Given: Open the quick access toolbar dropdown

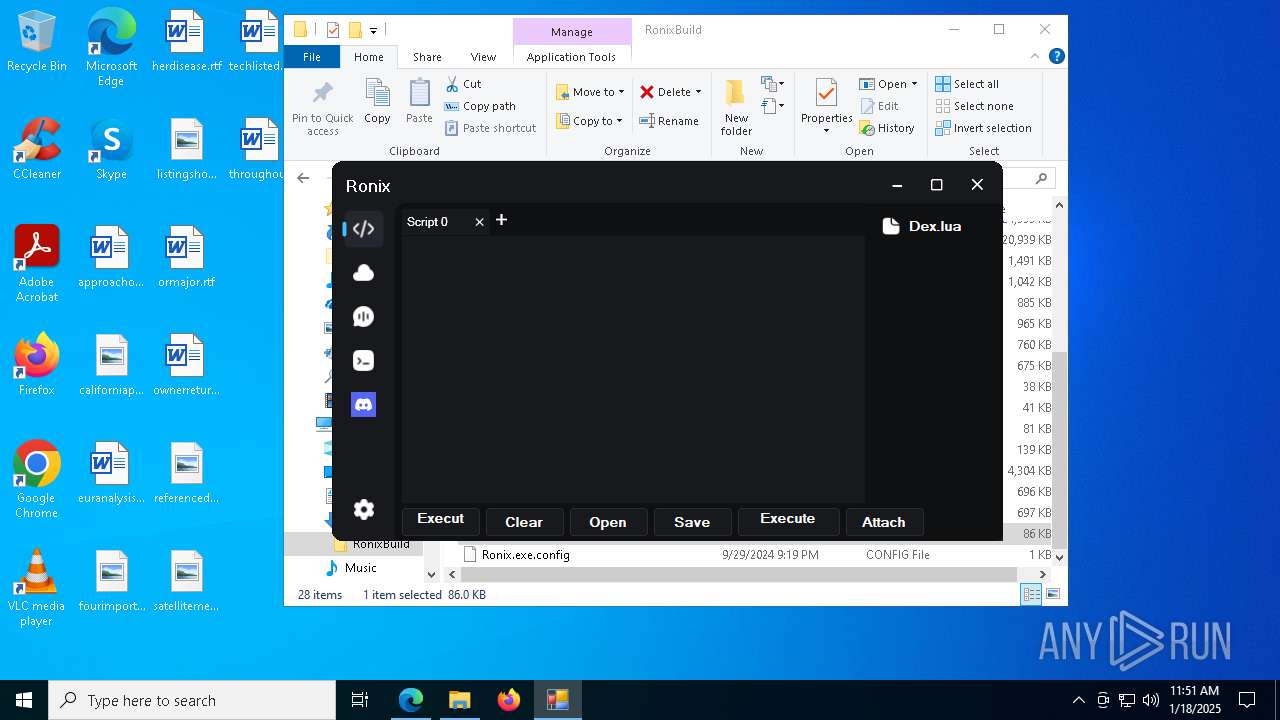Looking at the screenshot, I should point(373,31).
